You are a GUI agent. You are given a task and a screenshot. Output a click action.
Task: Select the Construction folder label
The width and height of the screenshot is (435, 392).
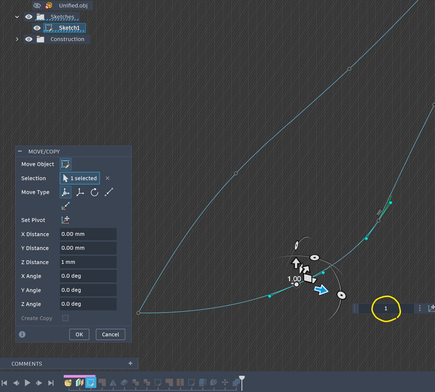[x=67, y=39]
